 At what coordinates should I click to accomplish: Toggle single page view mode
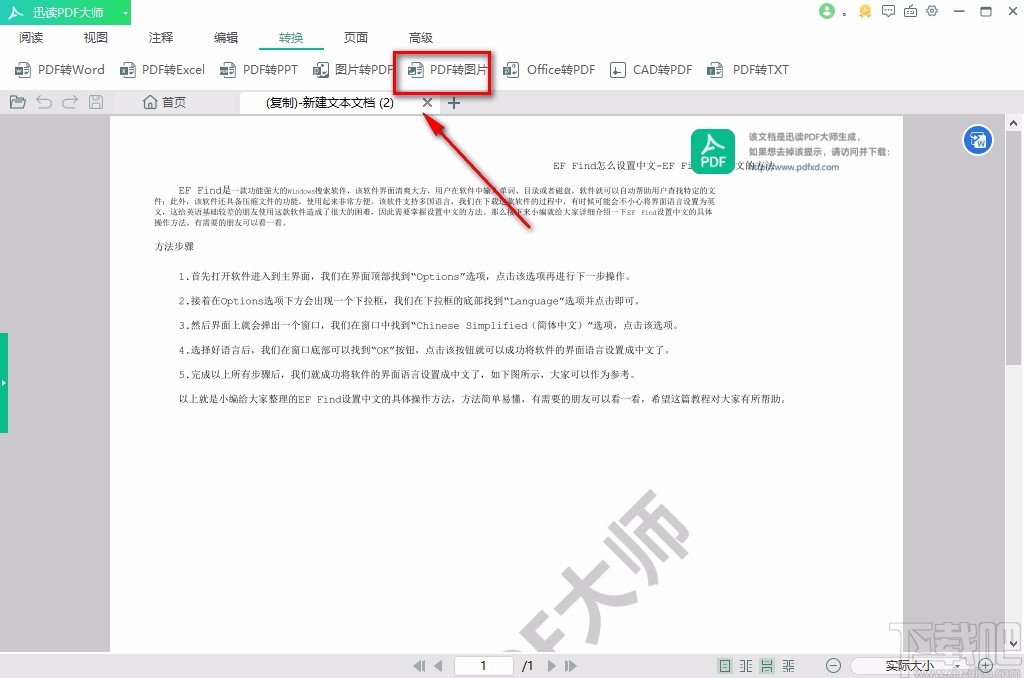click(724, 664)
